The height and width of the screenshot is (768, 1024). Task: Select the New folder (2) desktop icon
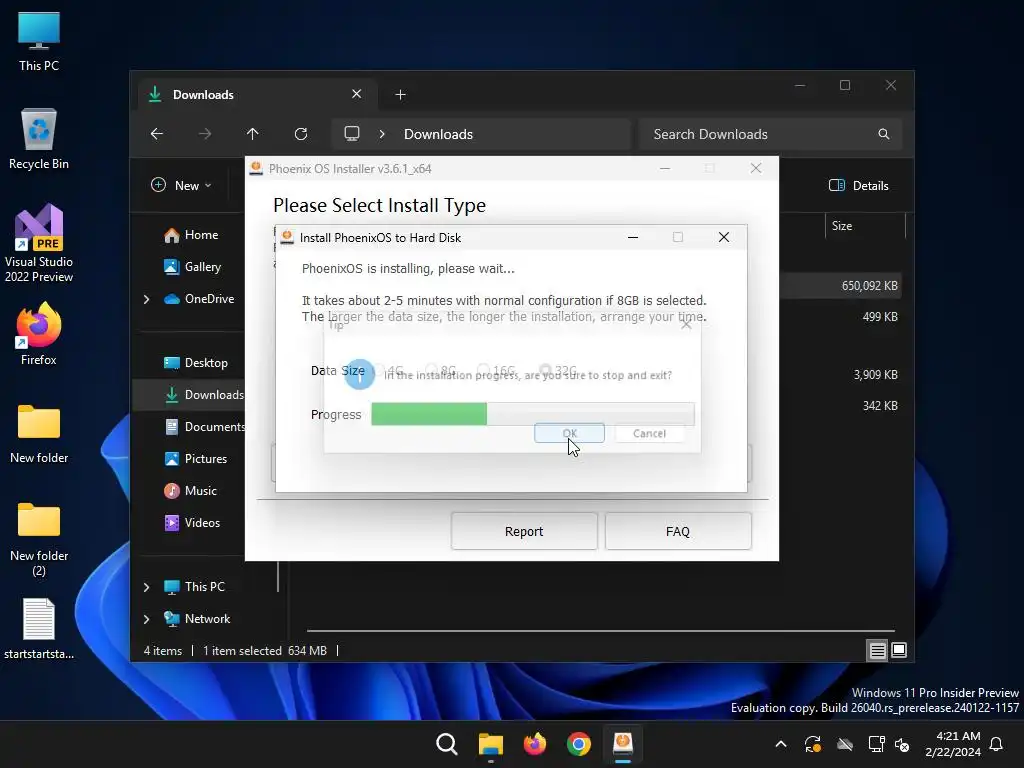click(39, 539)
